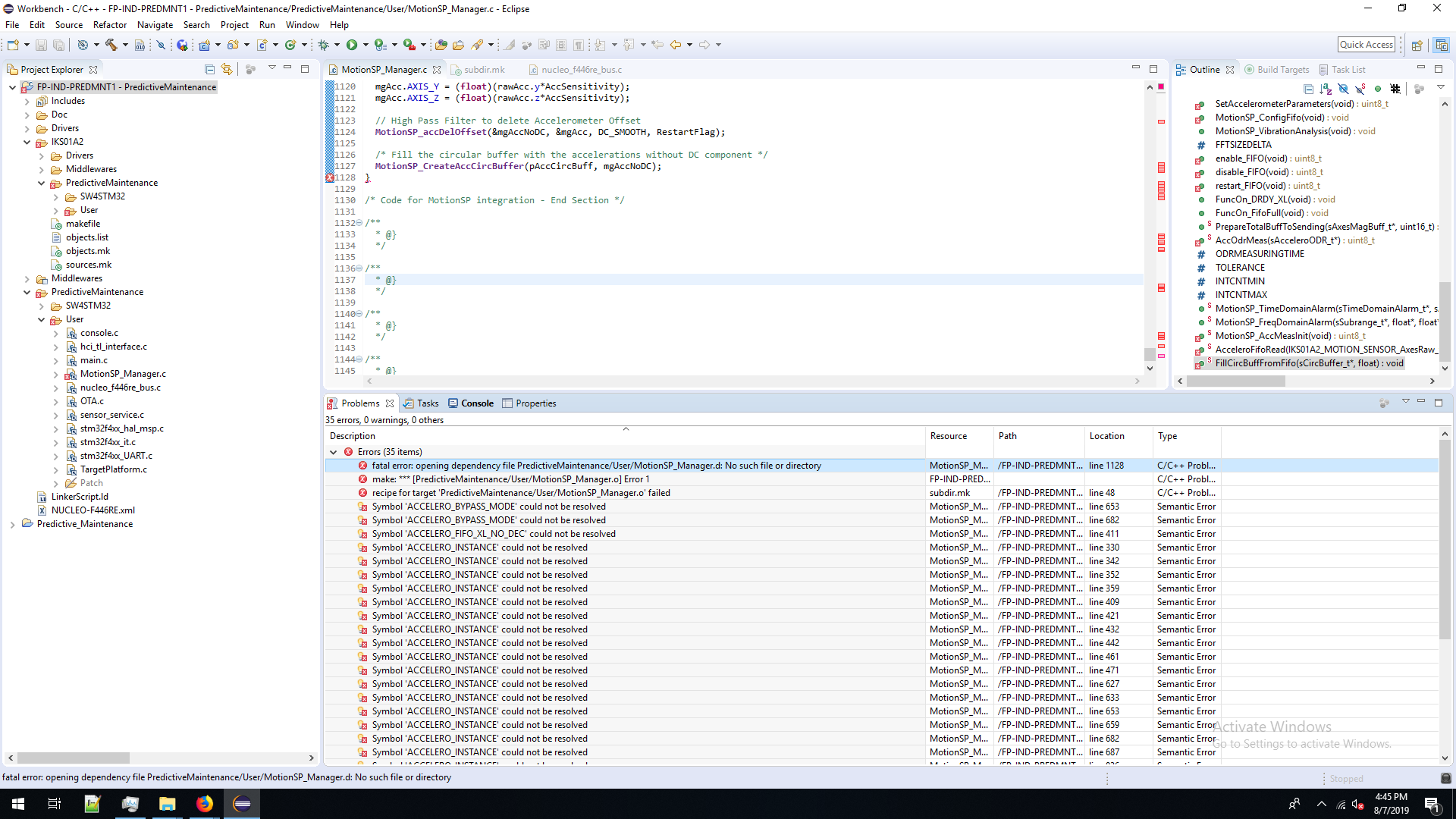Collapse the Errors (35 items) group
Viewport: 1456px width, 819px height.
334,452
